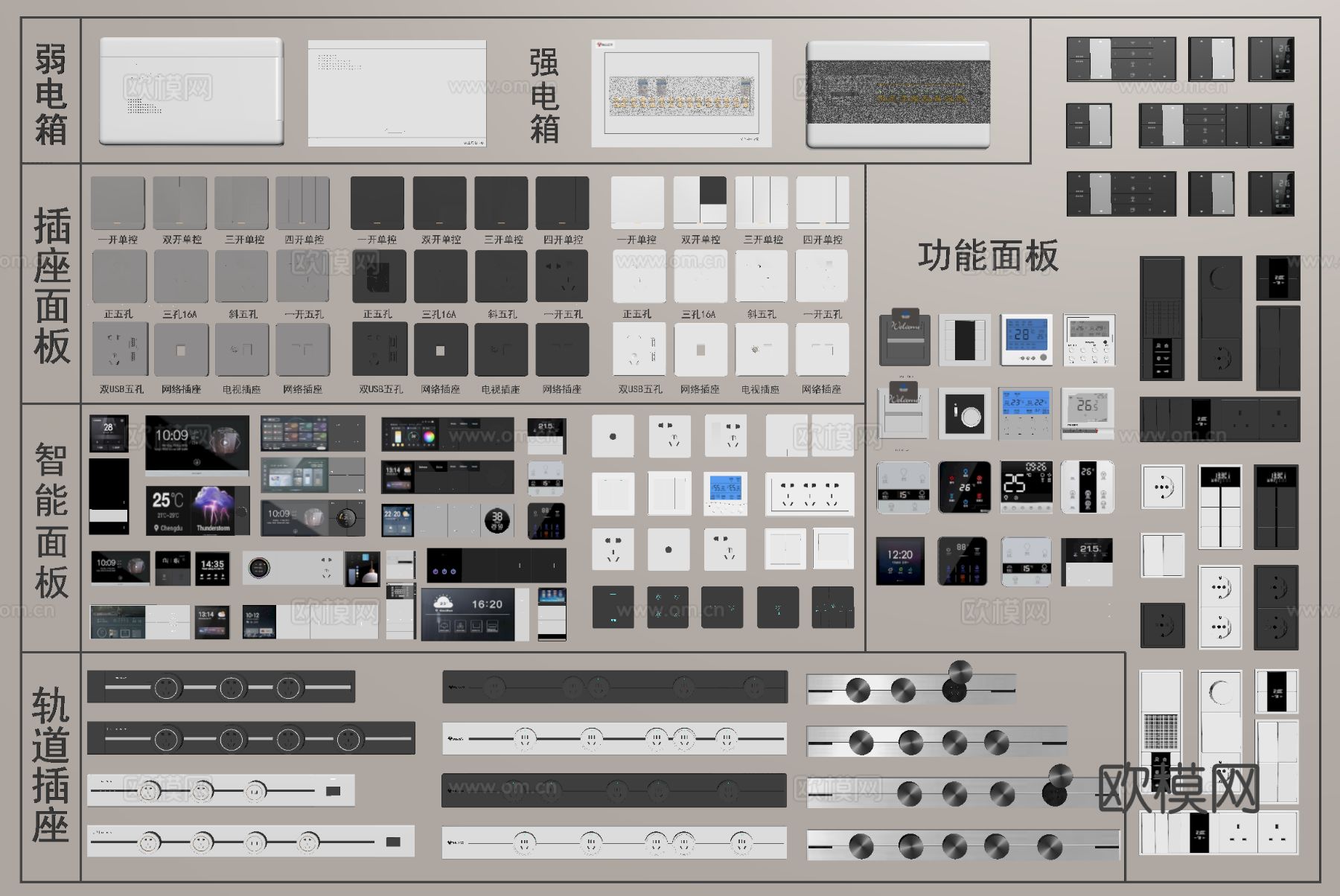Select the gray thermostat showing 26.5
The width and height of the screenshot is (1340, 896).
(x=1088, y=414)
